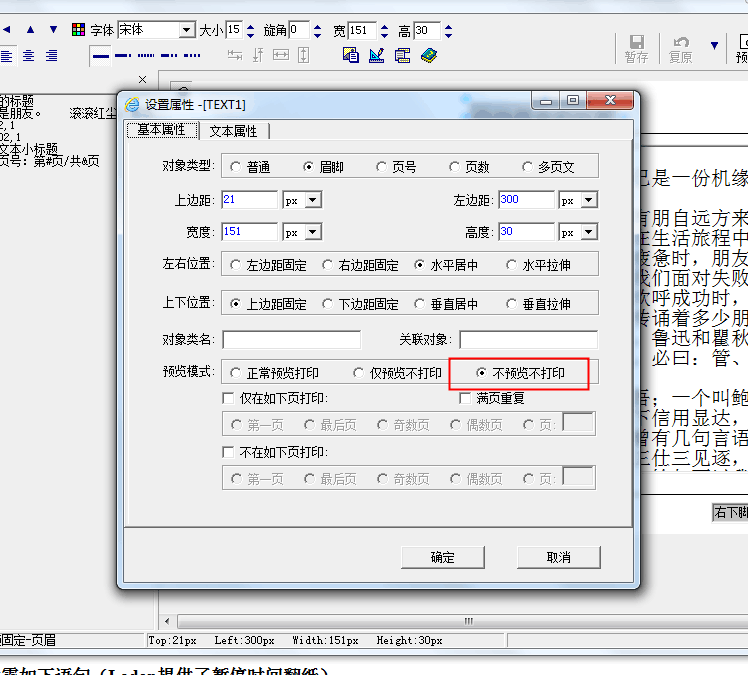The width and height of the screenshot is (748, 675).
Task: Click the right text alignment icon
Action: [53, 55]
